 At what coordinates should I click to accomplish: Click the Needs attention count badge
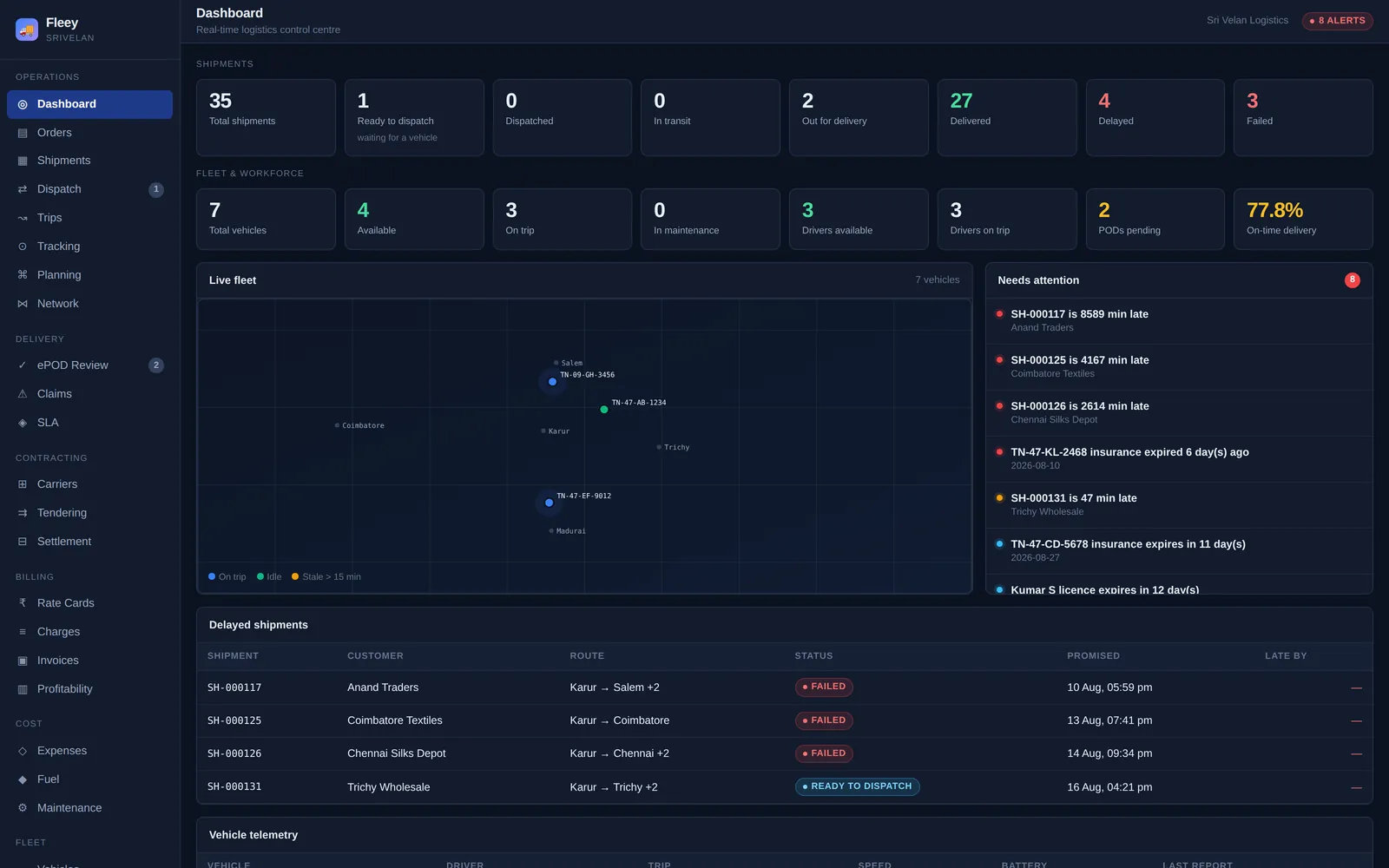1353,280
